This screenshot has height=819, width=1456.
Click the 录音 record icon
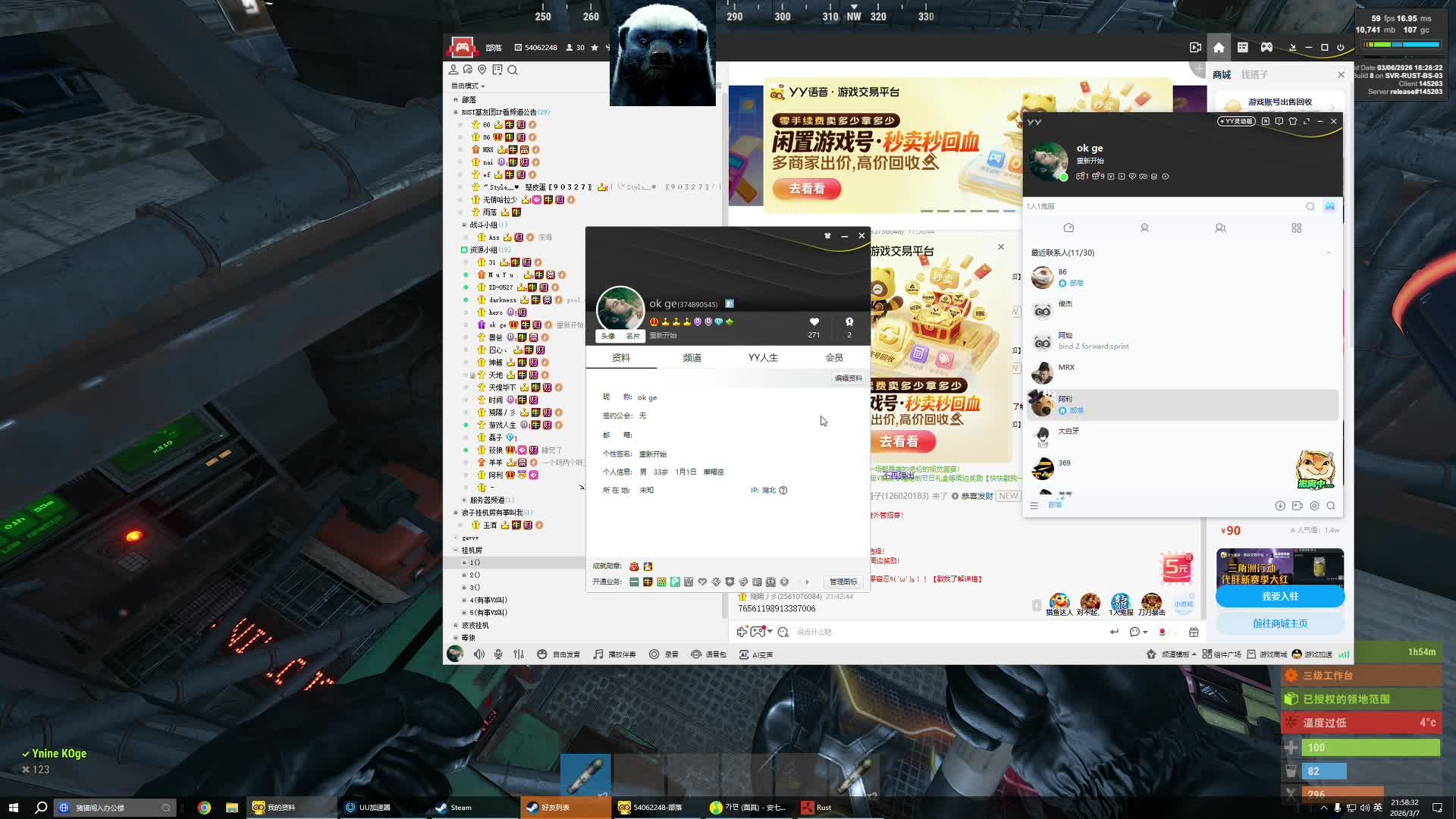(654, 654)
